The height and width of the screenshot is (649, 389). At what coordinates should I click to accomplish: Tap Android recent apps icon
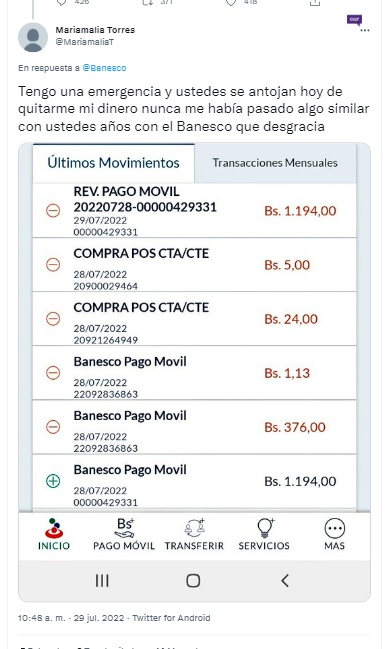(x=102, y=581)
